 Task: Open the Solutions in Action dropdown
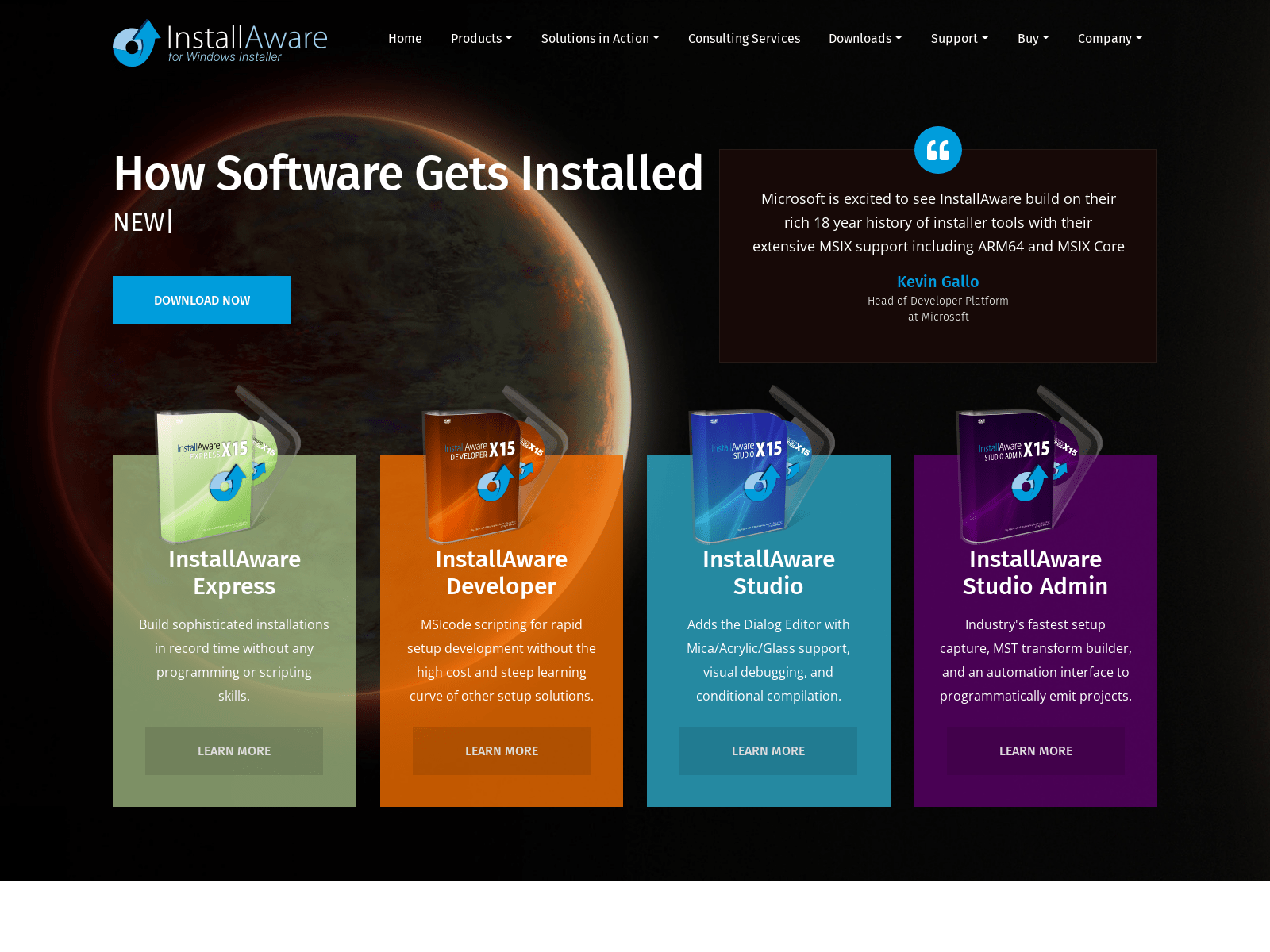[600, 38]
